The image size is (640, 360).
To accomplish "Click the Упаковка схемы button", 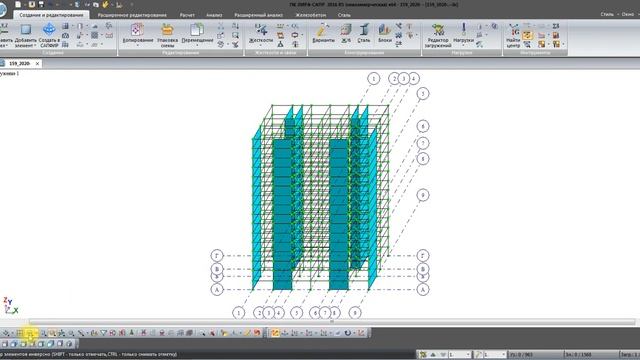I will tap(167, 36).
